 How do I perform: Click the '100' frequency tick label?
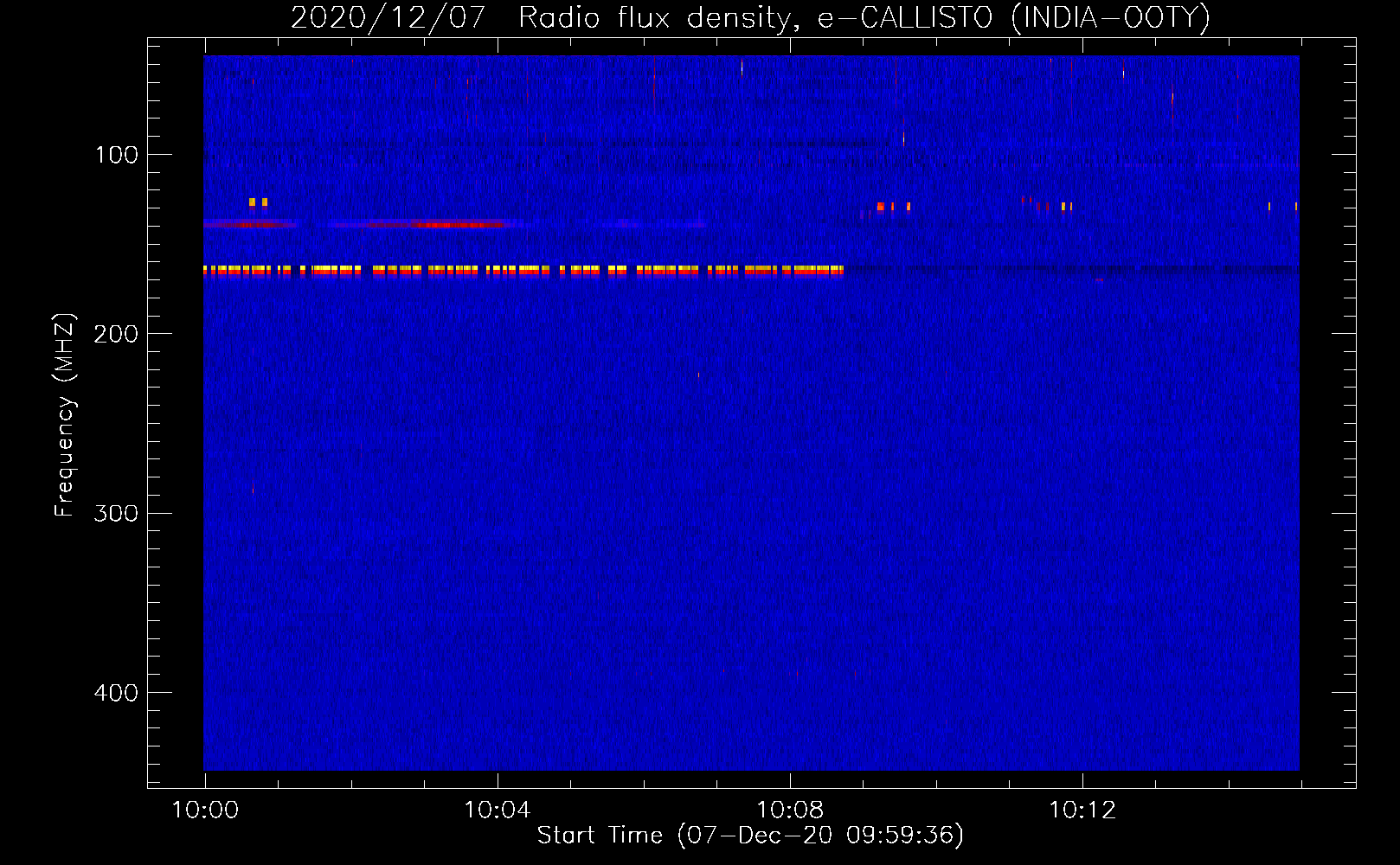[117, 155]
